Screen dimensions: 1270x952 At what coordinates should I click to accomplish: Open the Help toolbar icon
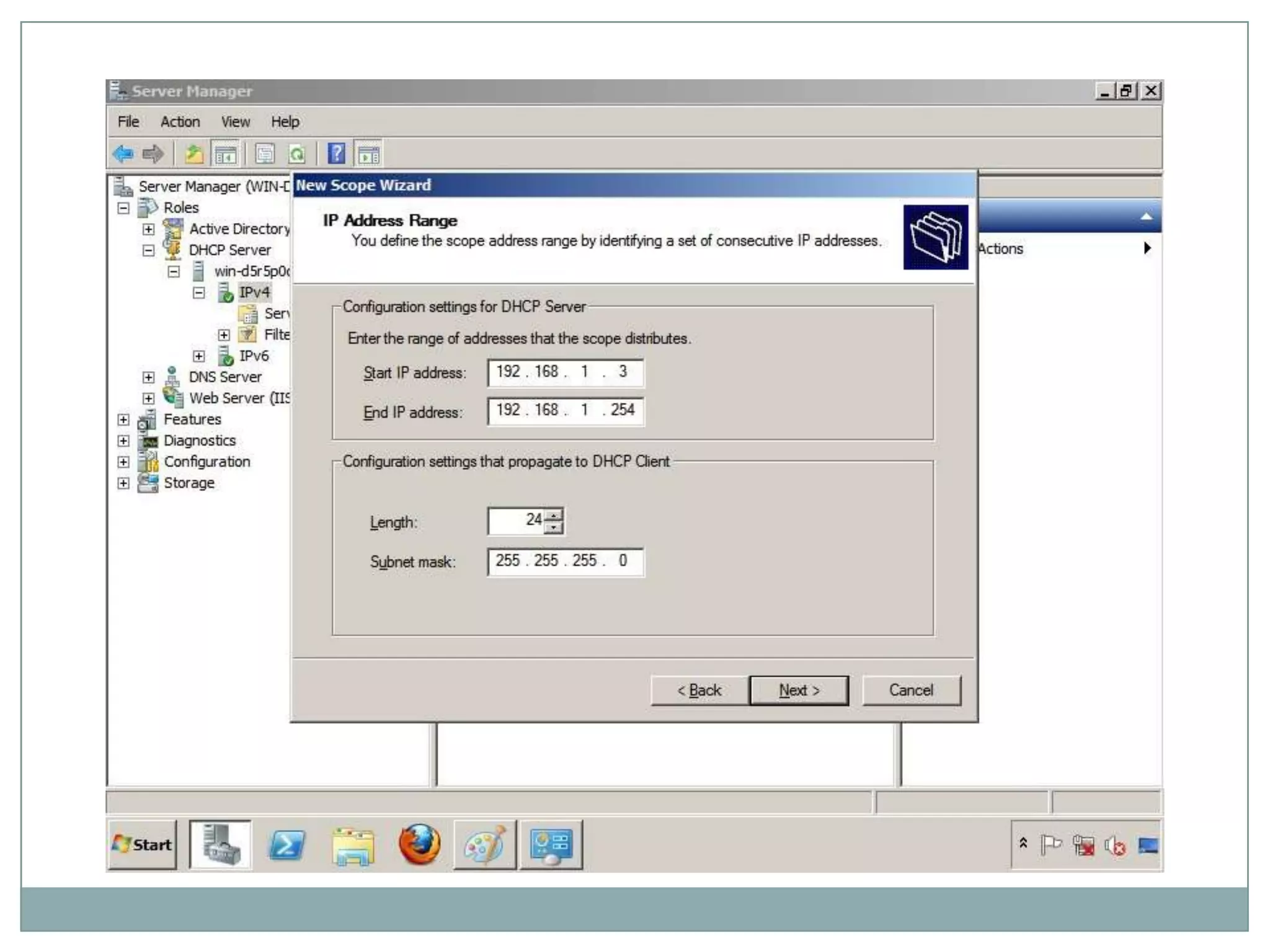[336, 153]
